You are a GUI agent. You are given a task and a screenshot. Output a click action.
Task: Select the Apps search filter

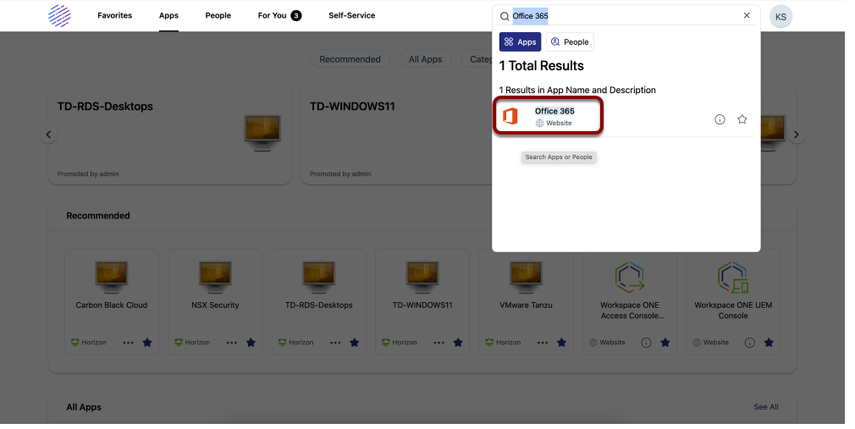point(525,43)
